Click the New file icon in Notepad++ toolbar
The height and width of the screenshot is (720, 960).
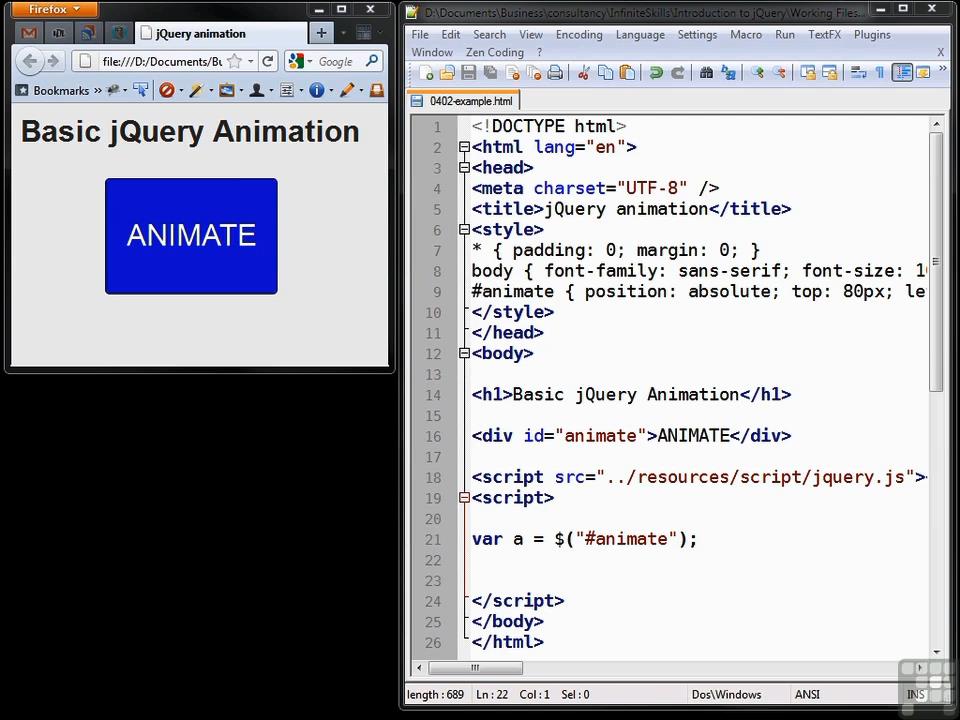(426, 73)
